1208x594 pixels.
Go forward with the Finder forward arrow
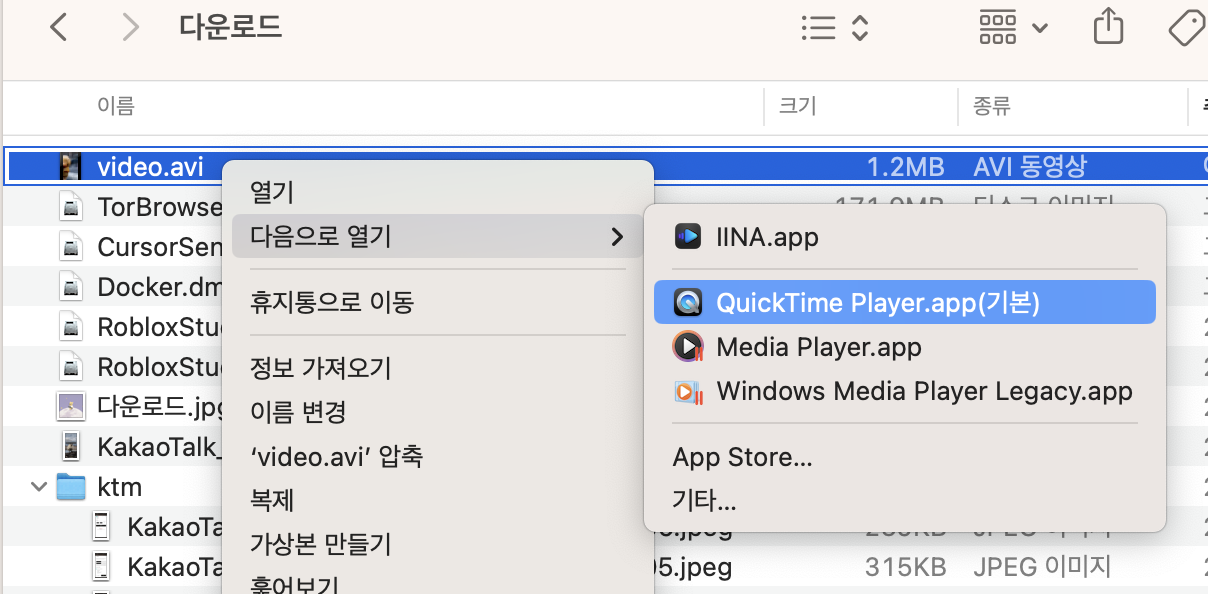[129, 28]
